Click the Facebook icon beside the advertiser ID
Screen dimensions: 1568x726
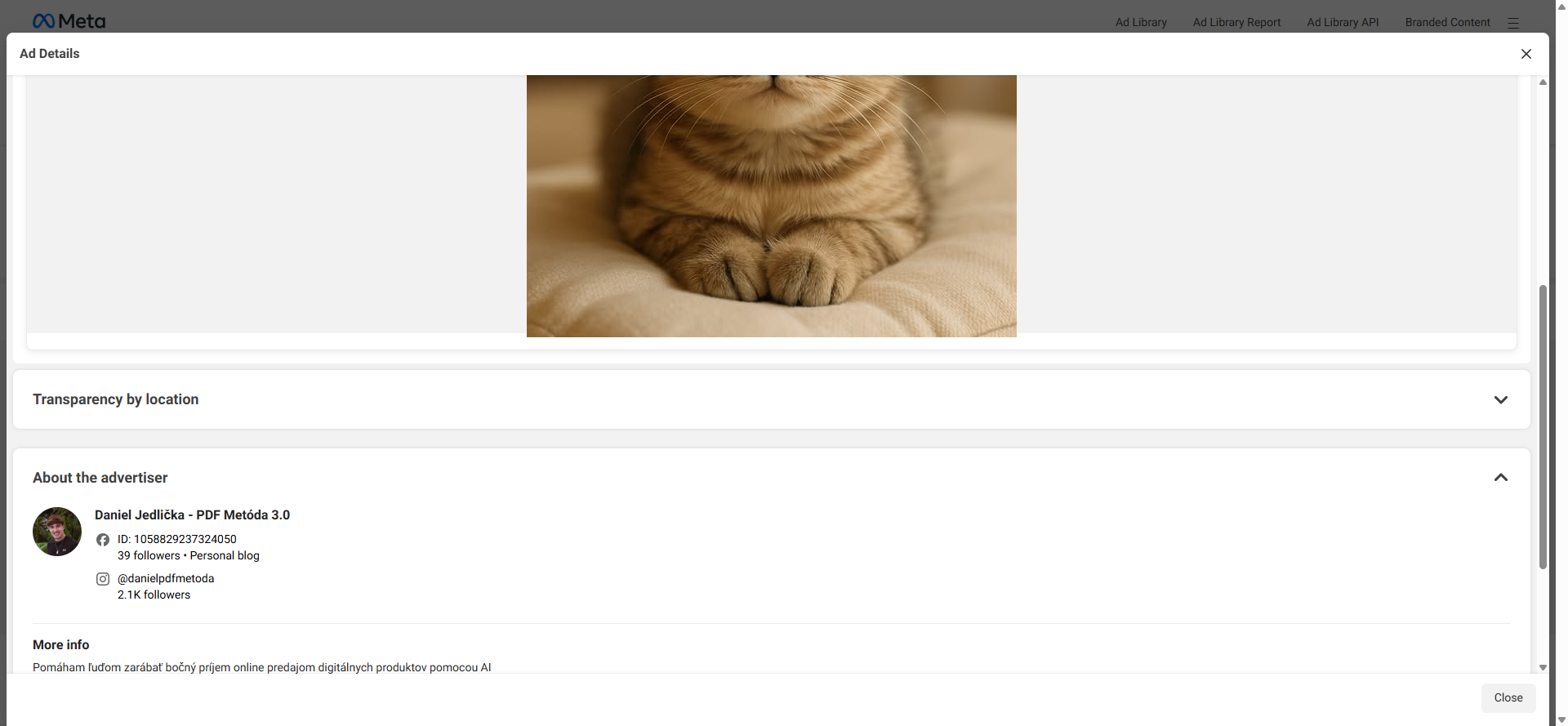(103, 540)
